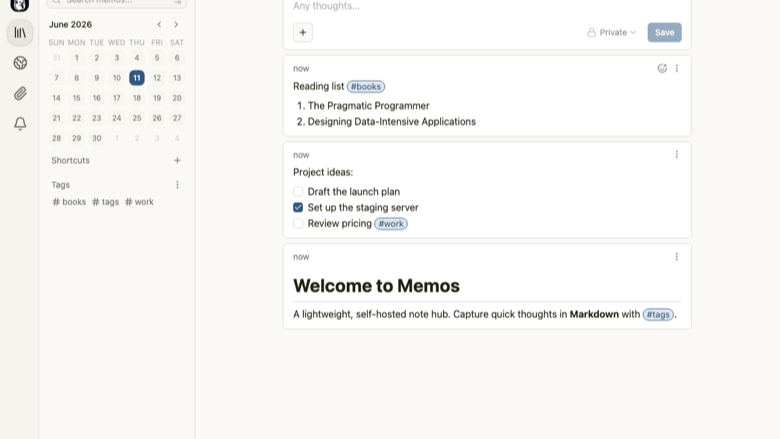The image size is (780, 439).
Task: Open the Explore globe icon in sidebar
Action: pos(20,63)
